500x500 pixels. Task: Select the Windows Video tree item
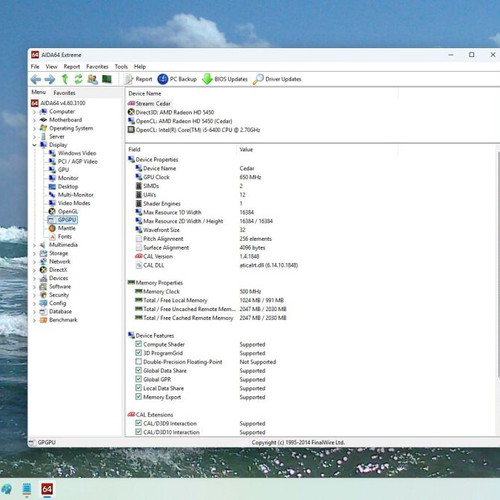73,153
